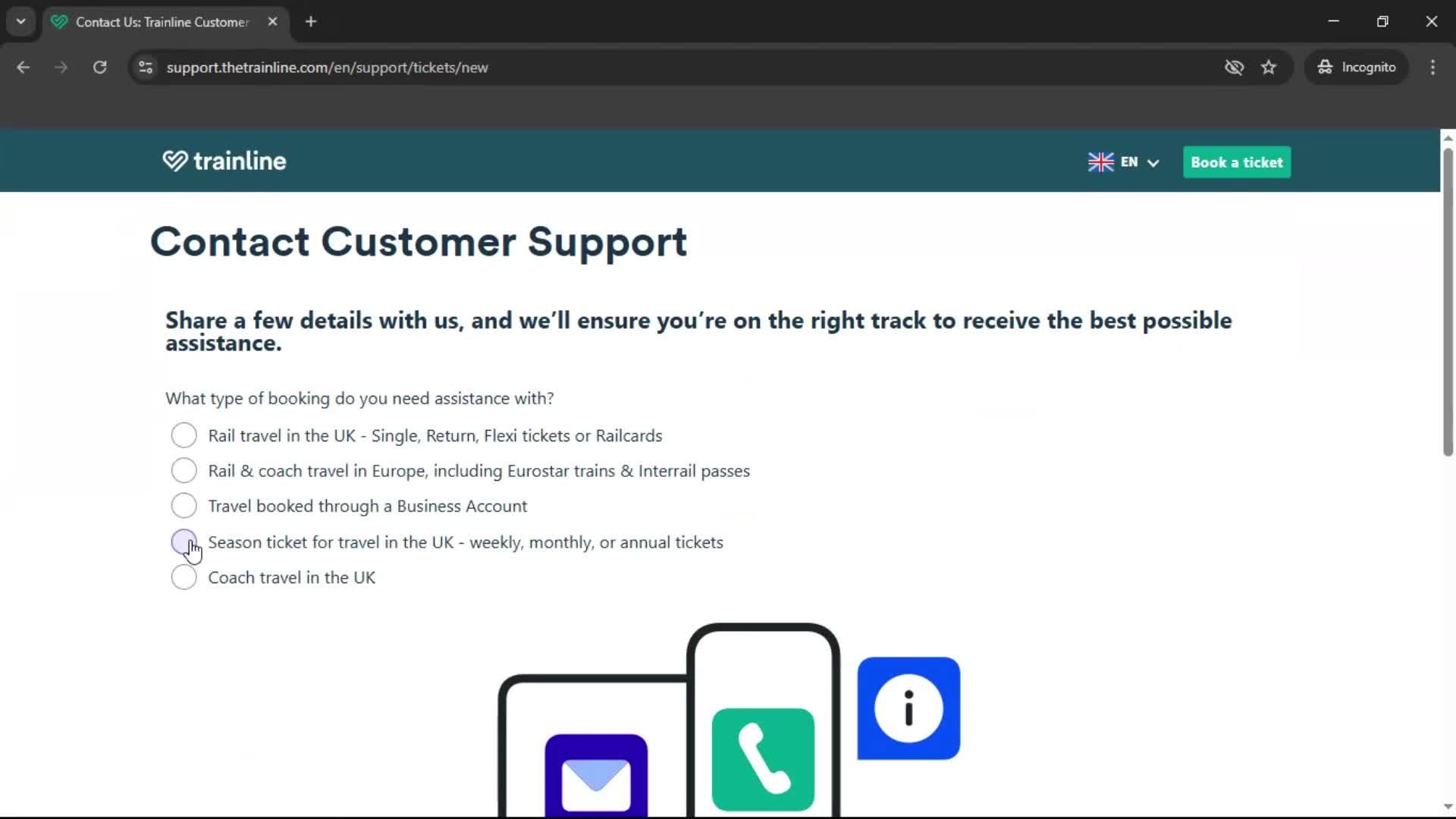The width and height of the screenshot is (1456, 819).
Task: Select 'Season ticket for travel in the UK' option
Action: (184, 541)
